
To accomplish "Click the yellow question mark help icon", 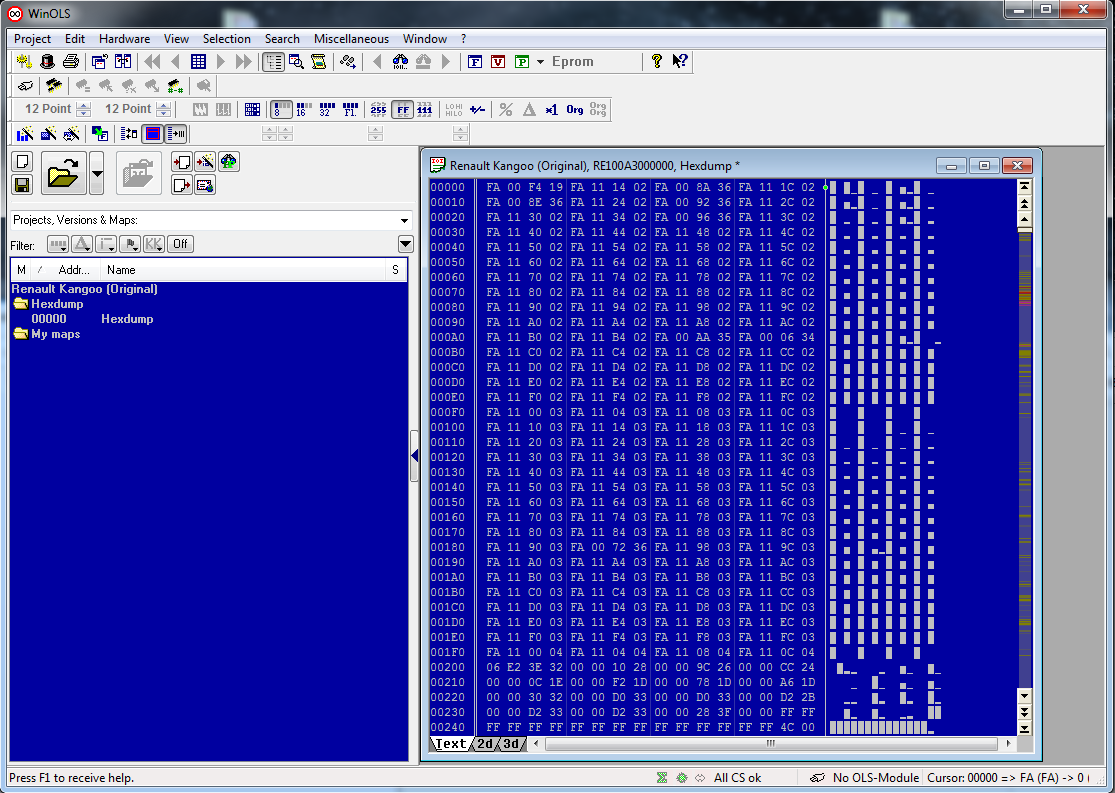I will coord(656,61).
